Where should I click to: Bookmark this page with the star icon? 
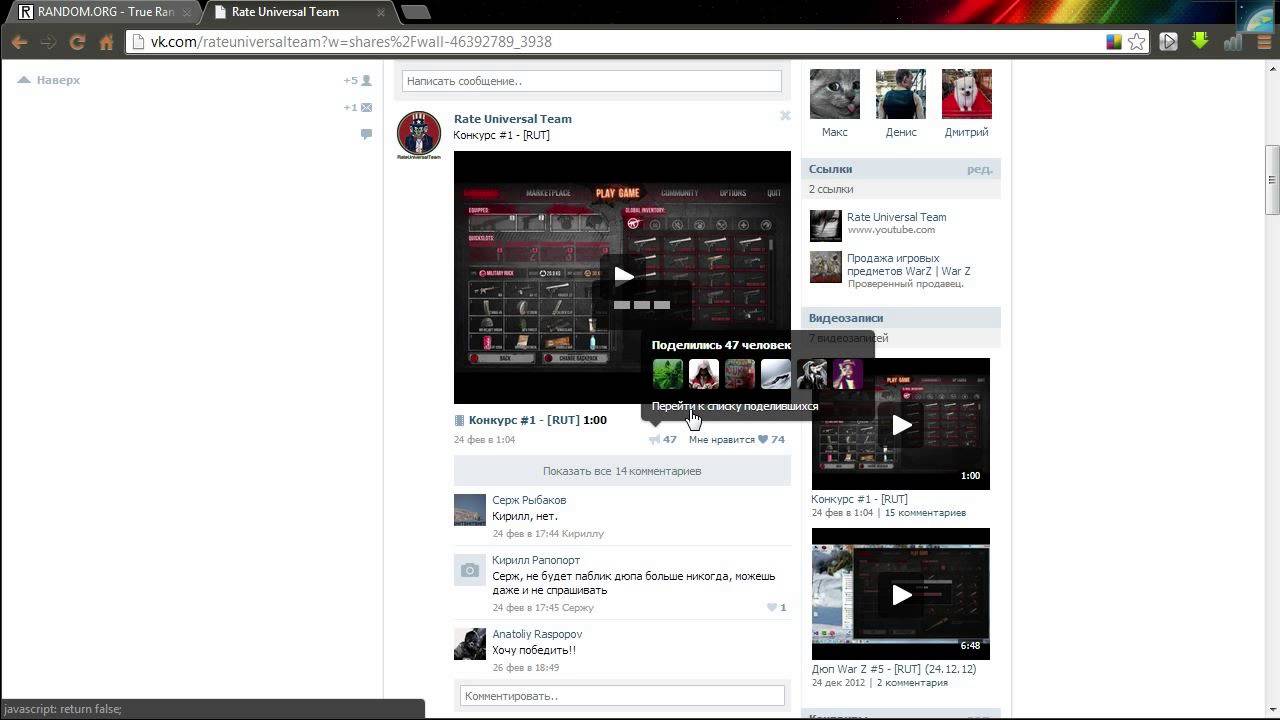click(x=1136, y=42)
